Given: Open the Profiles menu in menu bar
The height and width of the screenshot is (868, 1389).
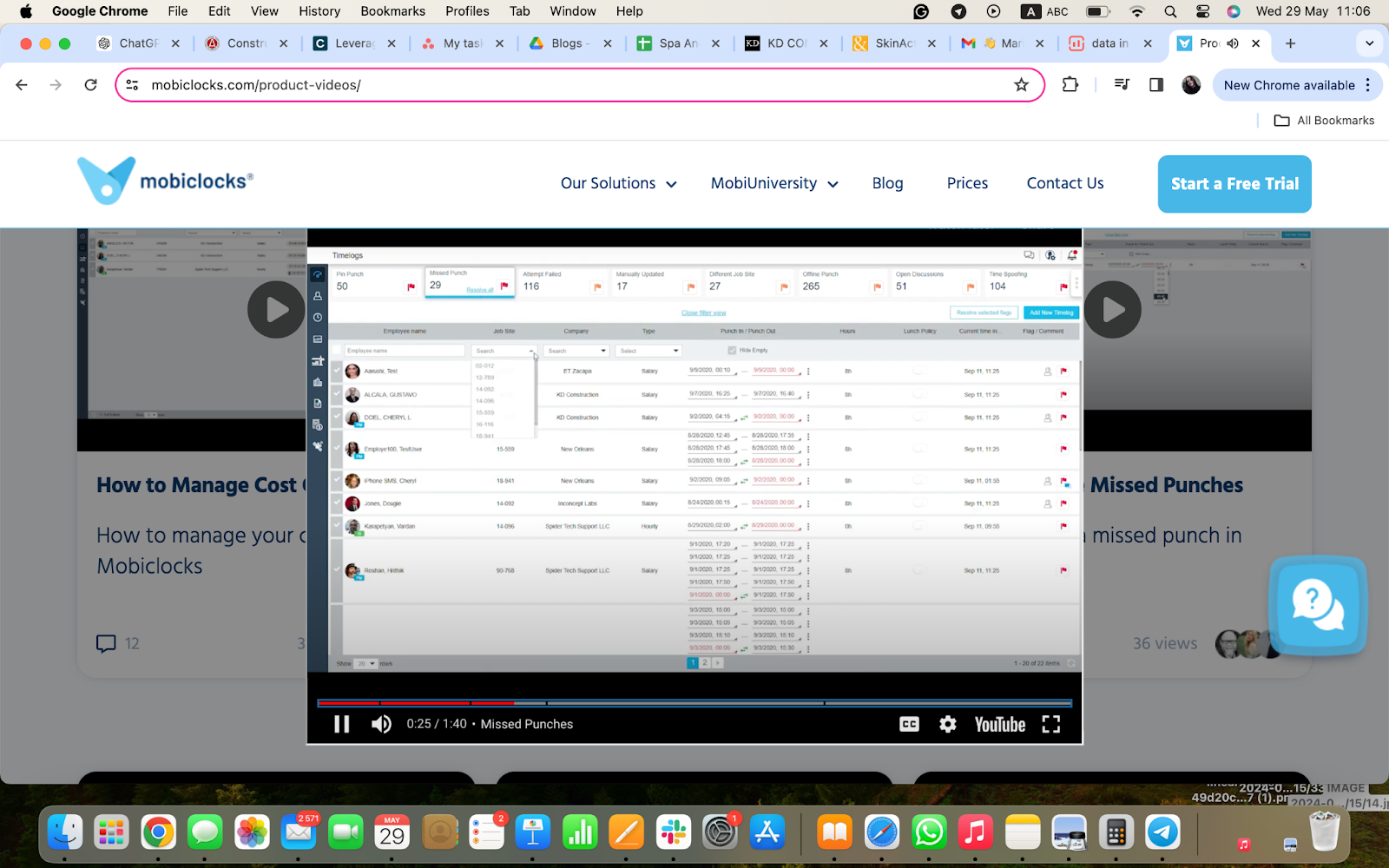Looking at the screenshot, I should [x=467, y=11].
